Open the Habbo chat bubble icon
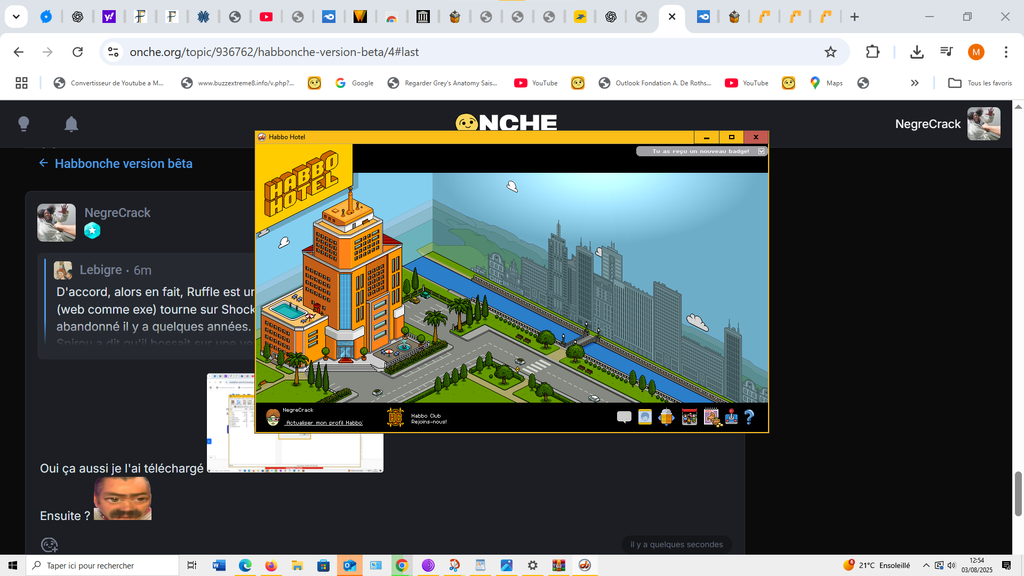Image resolution: width=1024 pixels, height=576 pixels. [624, 417]
